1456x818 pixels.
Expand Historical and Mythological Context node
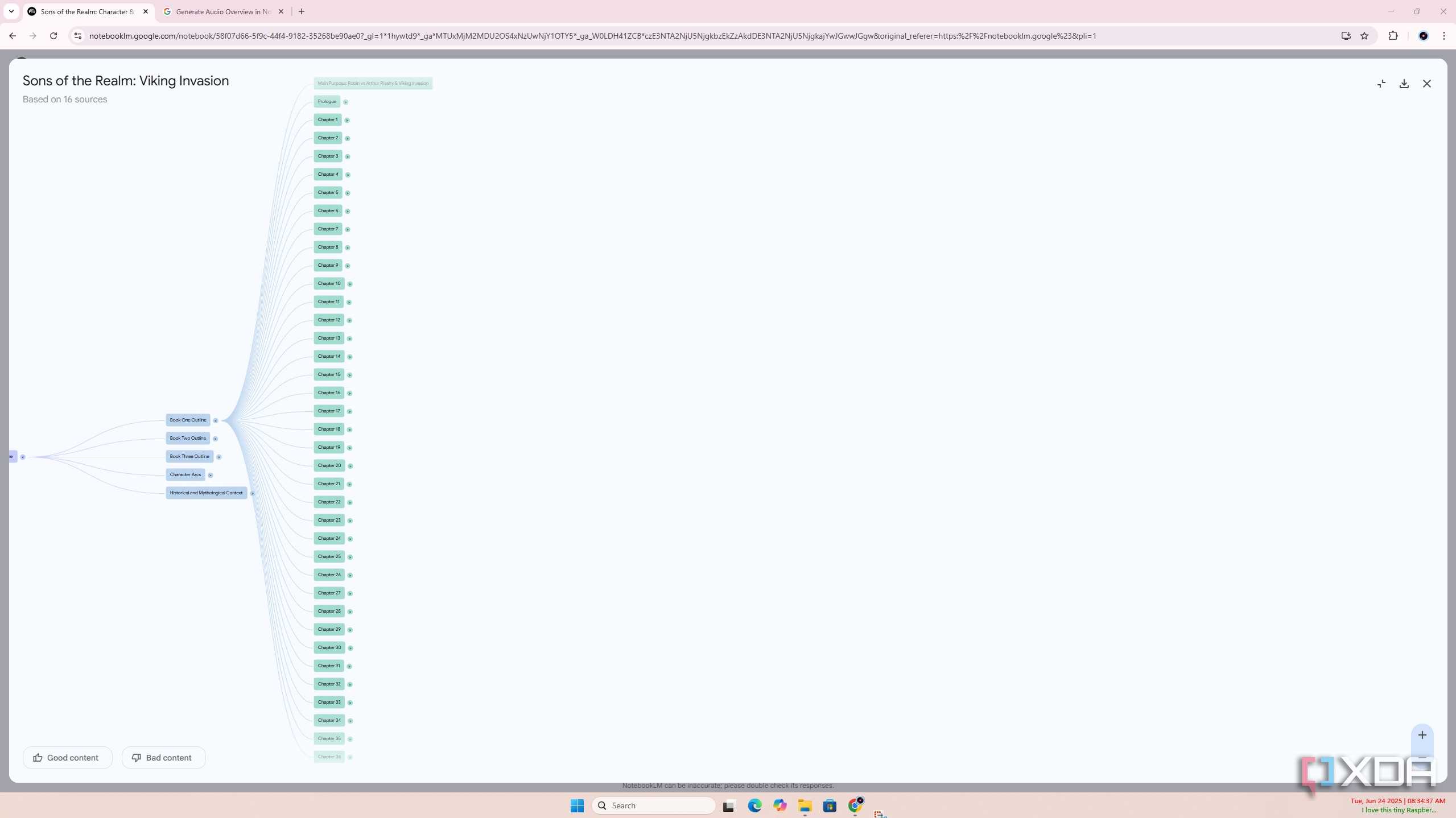(x=253, y=493)
